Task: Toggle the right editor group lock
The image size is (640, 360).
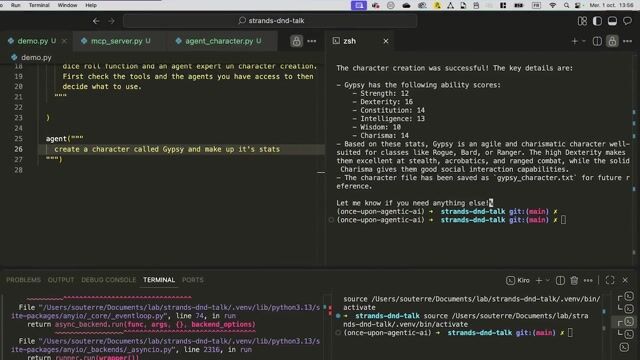Action: pos(612,41)
